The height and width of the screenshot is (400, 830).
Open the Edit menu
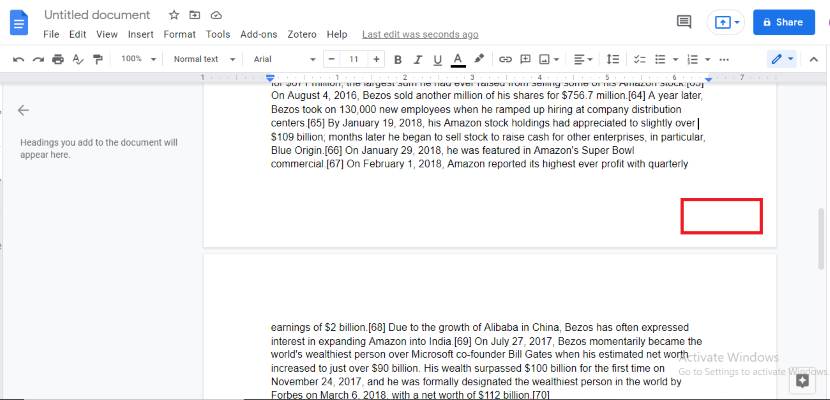pos(77,34)
